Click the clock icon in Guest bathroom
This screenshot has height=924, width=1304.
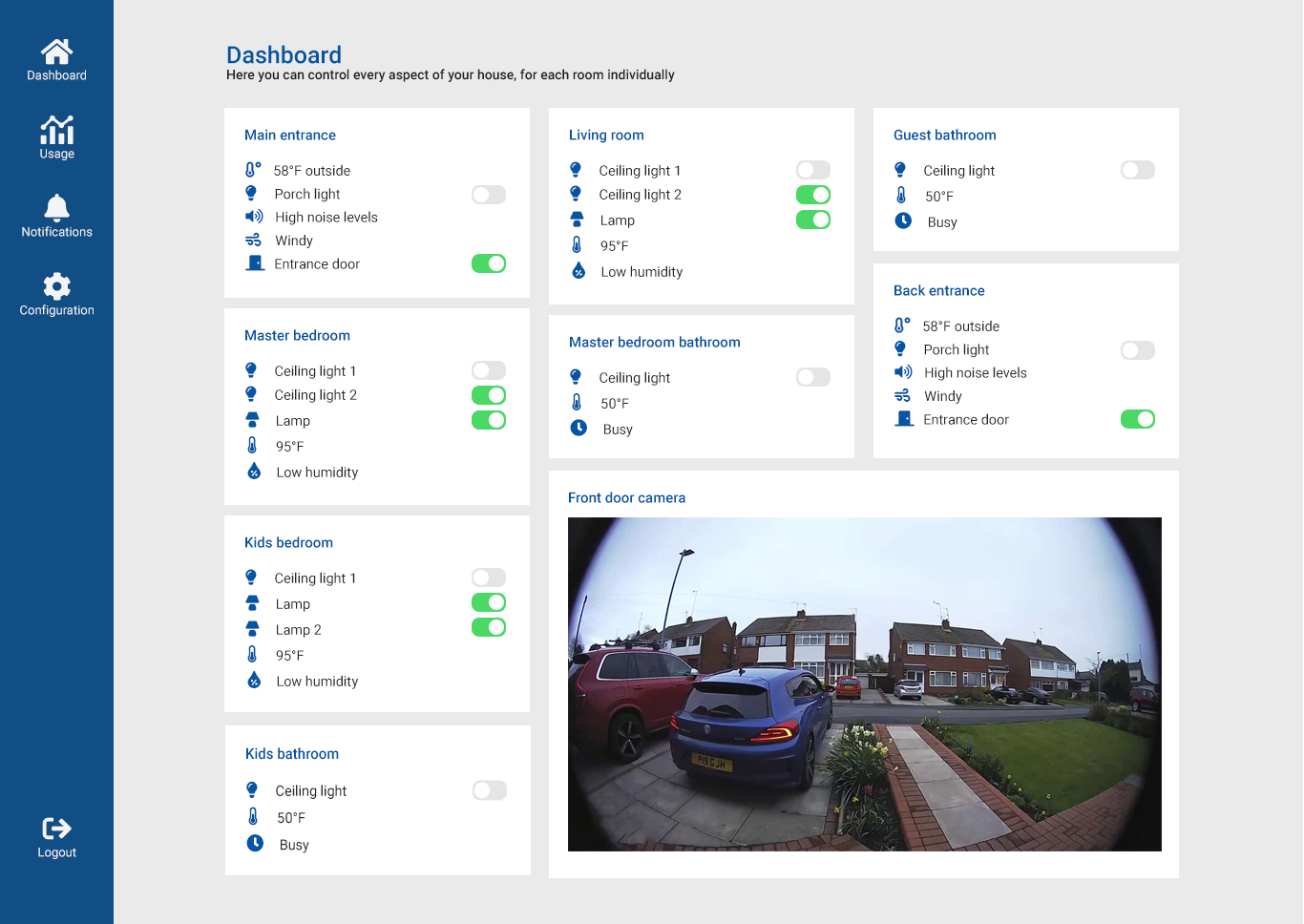tap(903, 220)
